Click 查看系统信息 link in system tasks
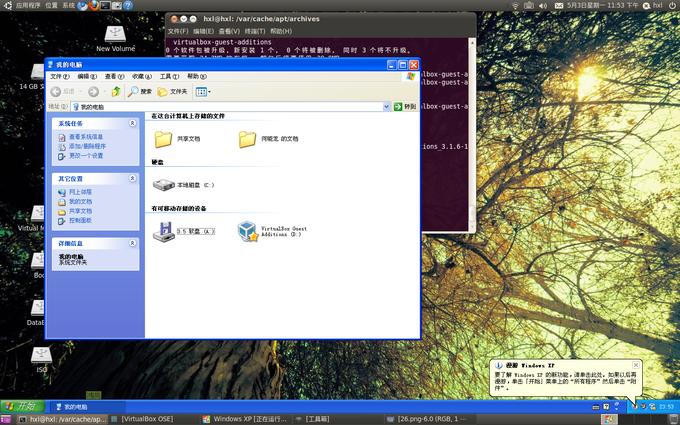This screenshot has width=680, height=425. pyautogui.click(x=85, y=137)
